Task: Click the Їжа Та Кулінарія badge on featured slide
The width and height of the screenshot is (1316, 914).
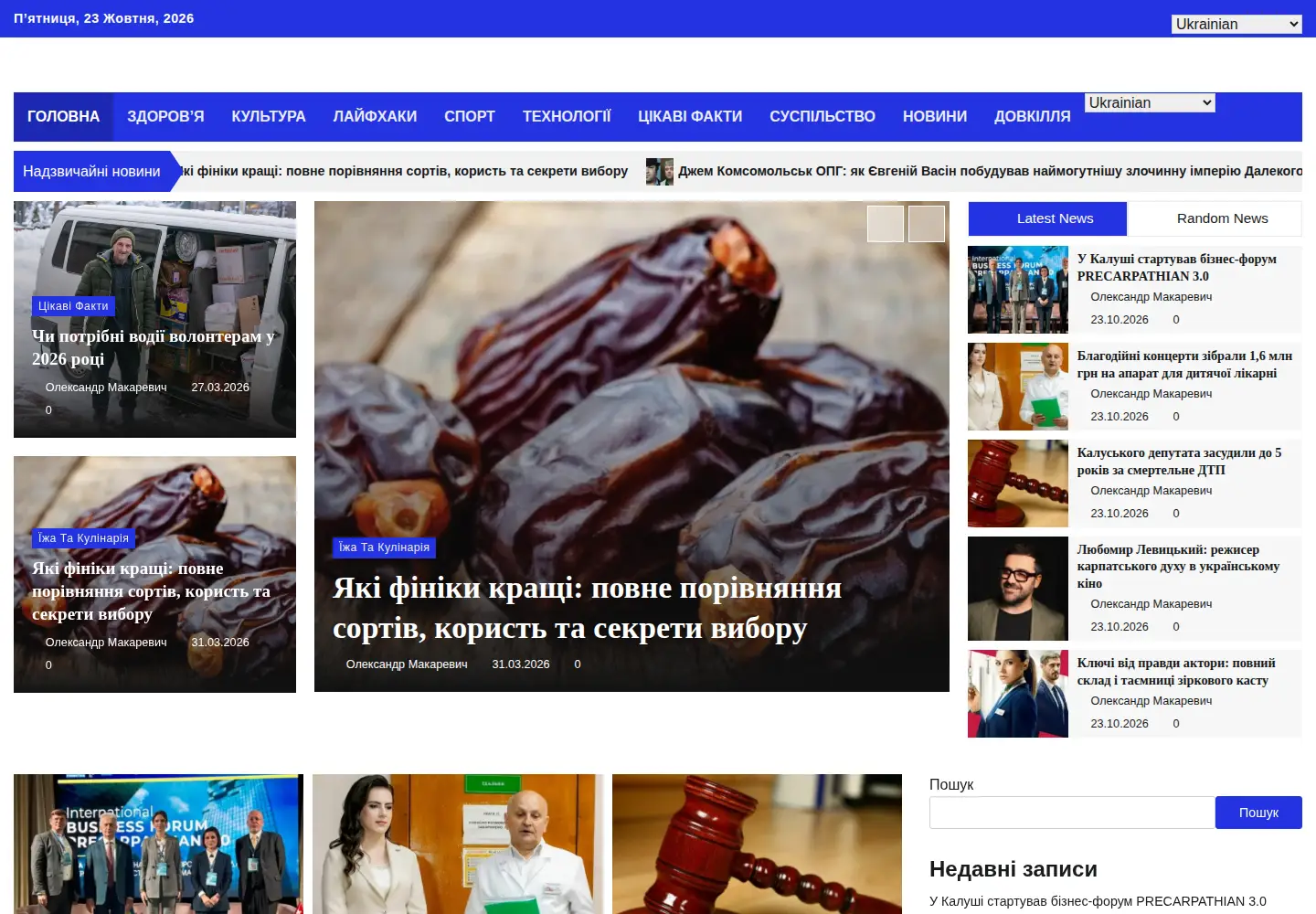Action: [x=384, y=547]
